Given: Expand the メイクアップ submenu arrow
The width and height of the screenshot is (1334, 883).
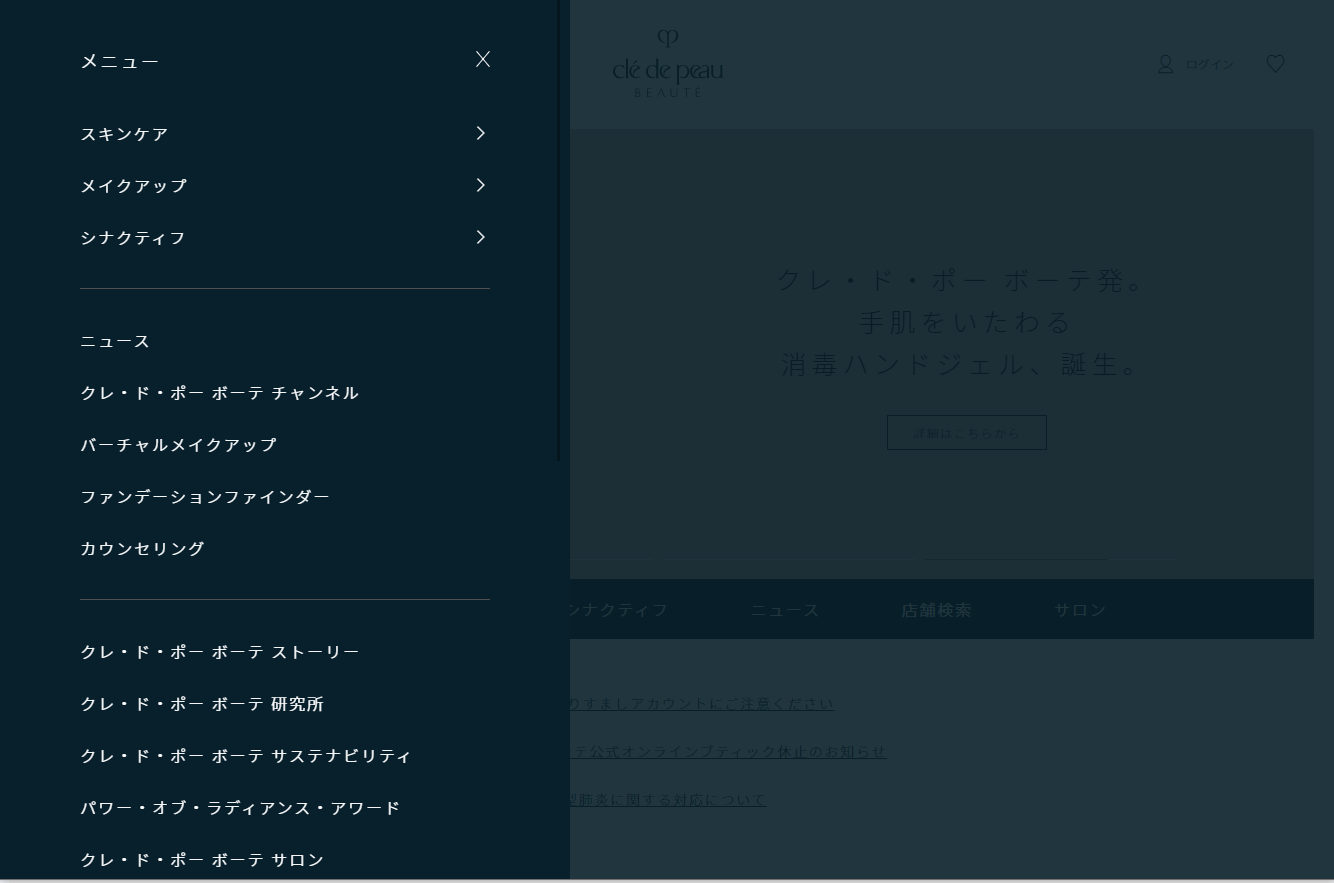Looking at the screenshot, I should point(481,185).
